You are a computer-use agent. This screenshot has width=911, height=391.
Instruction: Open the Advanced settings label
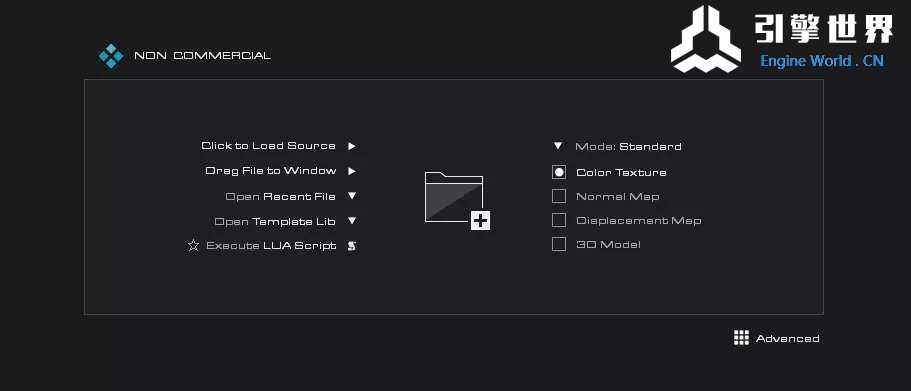pos(787,338)
